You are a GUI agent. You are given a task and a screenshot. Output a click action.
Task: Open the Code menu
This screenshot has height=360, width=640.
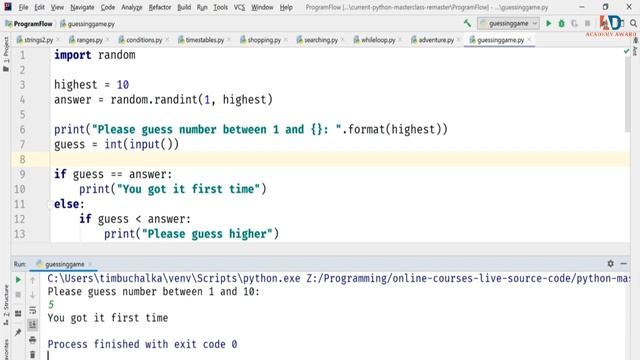(x=108, y=7)
